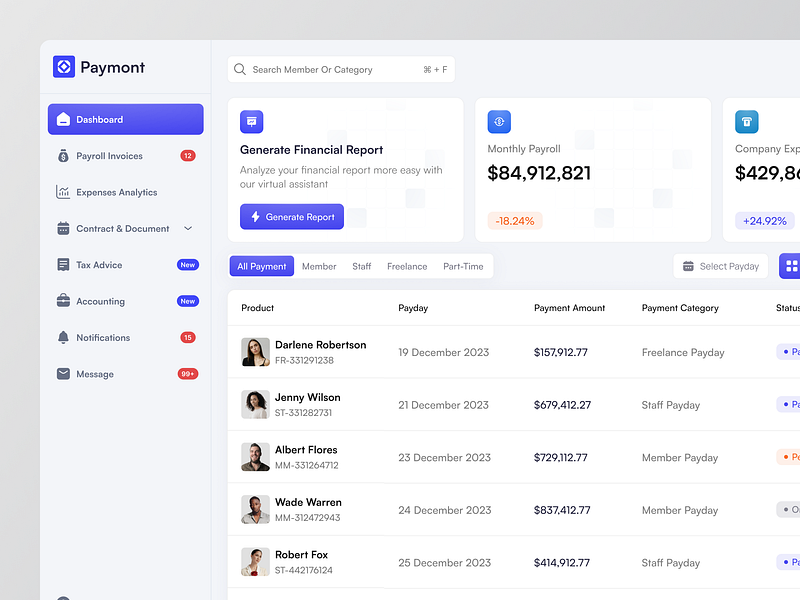
Task: Click the Paymont logo icon
Action: click(x=63, y=67)
